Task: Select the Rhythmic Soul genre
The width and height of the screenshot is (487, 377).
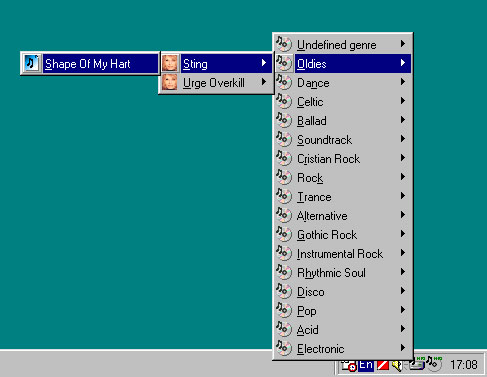Action: [x=343, y=272]
